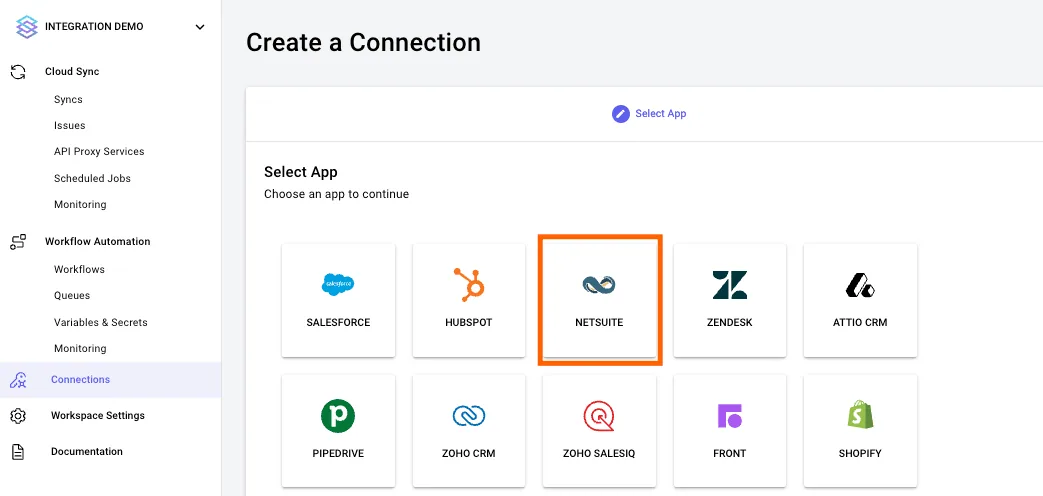Click the Create a Connection heading
This screenshot has height=496, width=1043.
point(363,43)
